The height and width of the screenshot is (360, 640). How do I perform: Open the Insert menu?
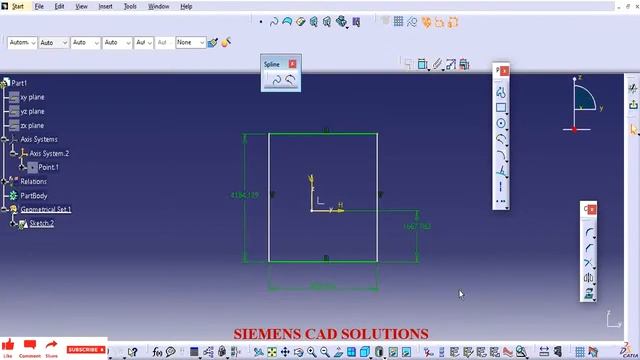click(x=105, y=7)
